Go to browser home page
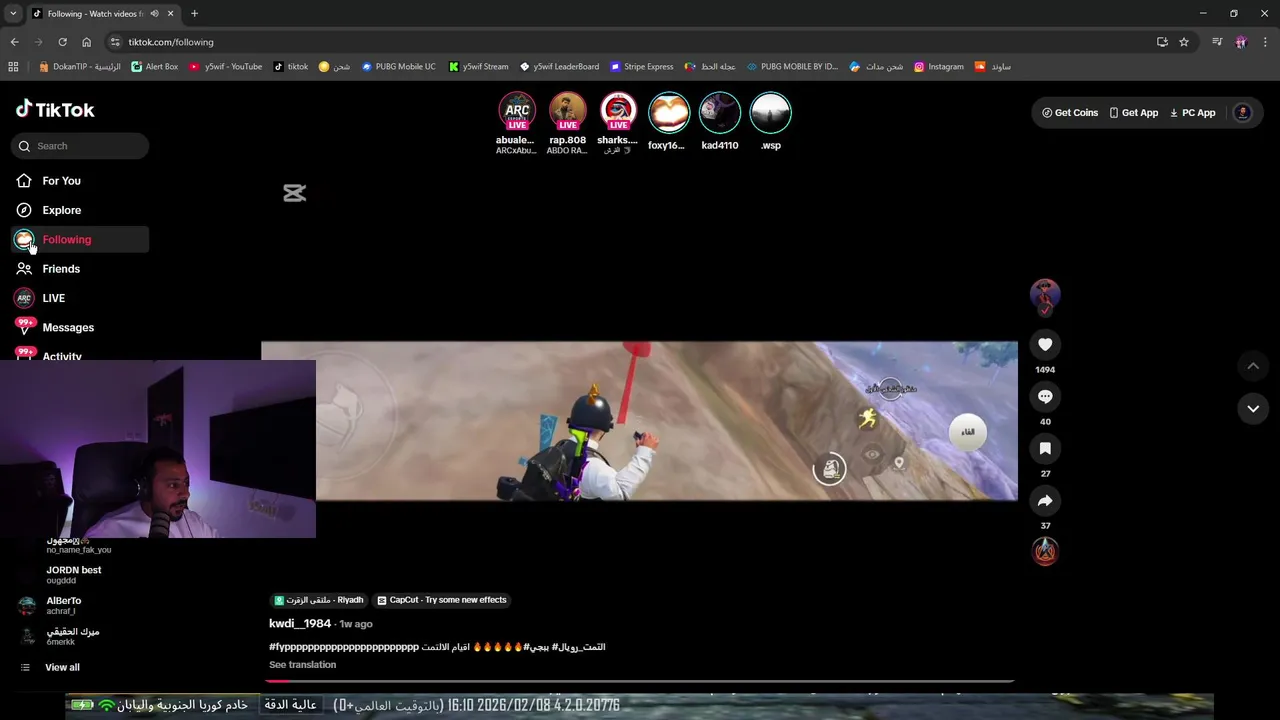This screenshot has height=720, width=1280. [86, 42]
